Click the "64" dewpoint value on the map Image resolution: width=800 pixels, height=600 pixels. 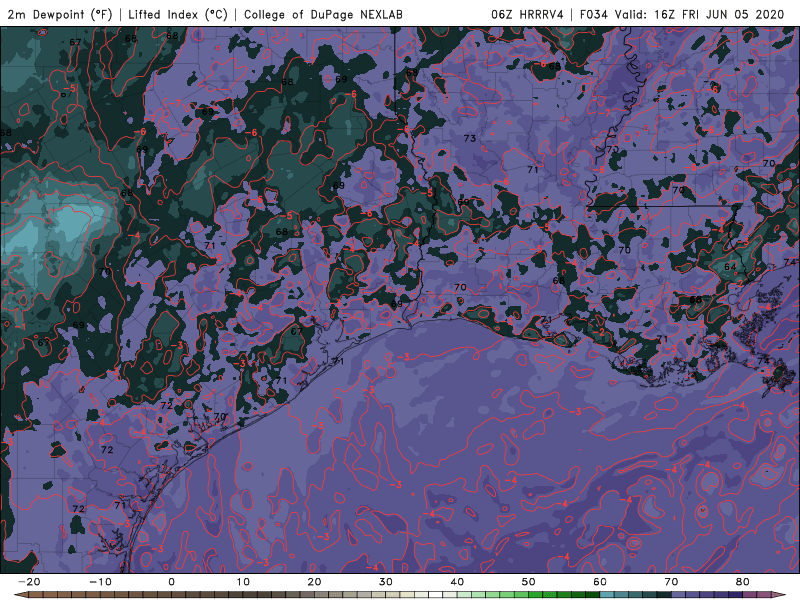click(730, 267)
